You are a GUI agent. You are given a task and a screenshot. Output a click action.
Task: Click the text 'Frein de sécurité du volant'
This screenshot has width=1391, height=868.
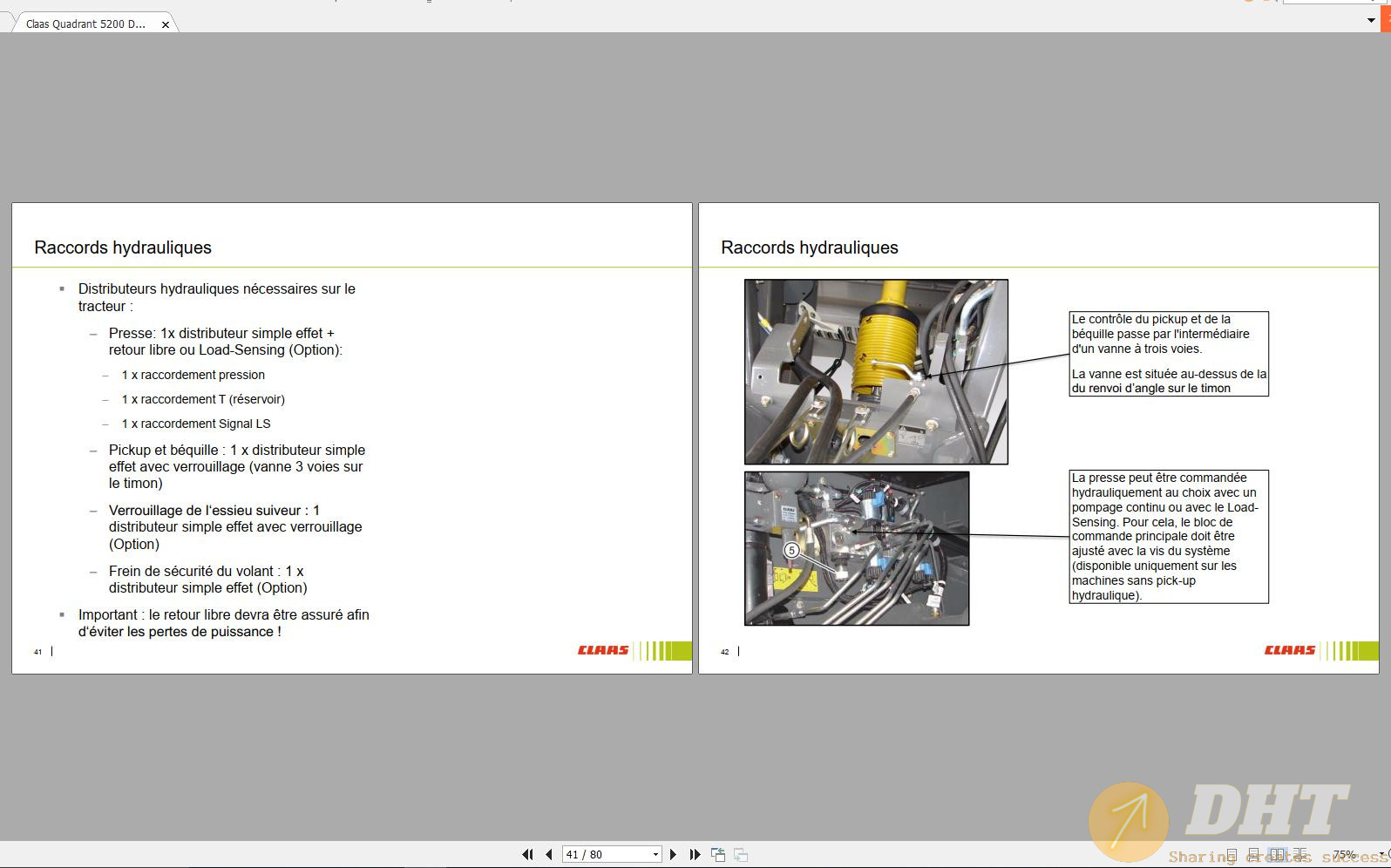193,571
